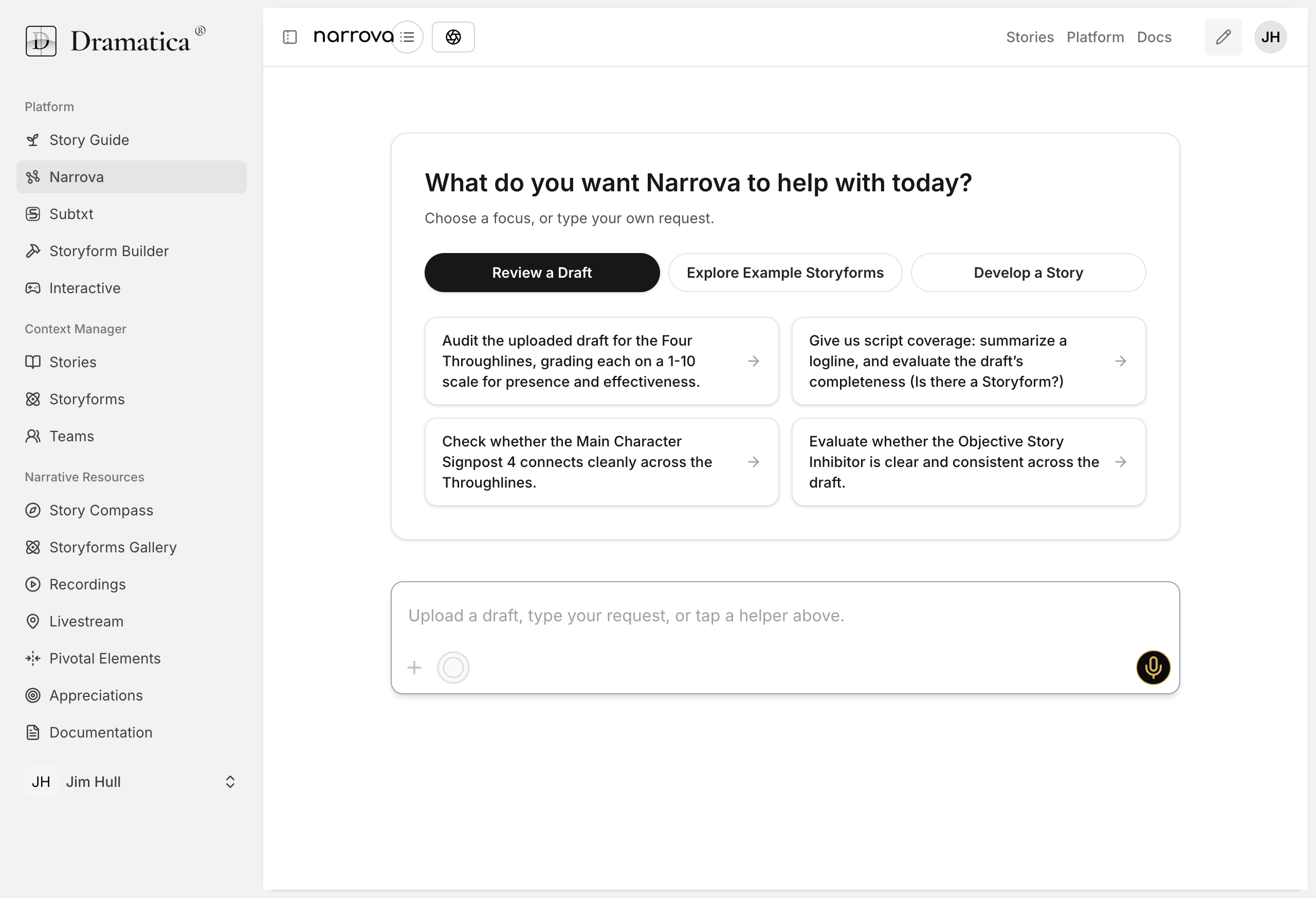Open the Subtxt tool from the sidebar
Image resolution: width=1316 pixels, height=898 pixels.
point(71,213)
